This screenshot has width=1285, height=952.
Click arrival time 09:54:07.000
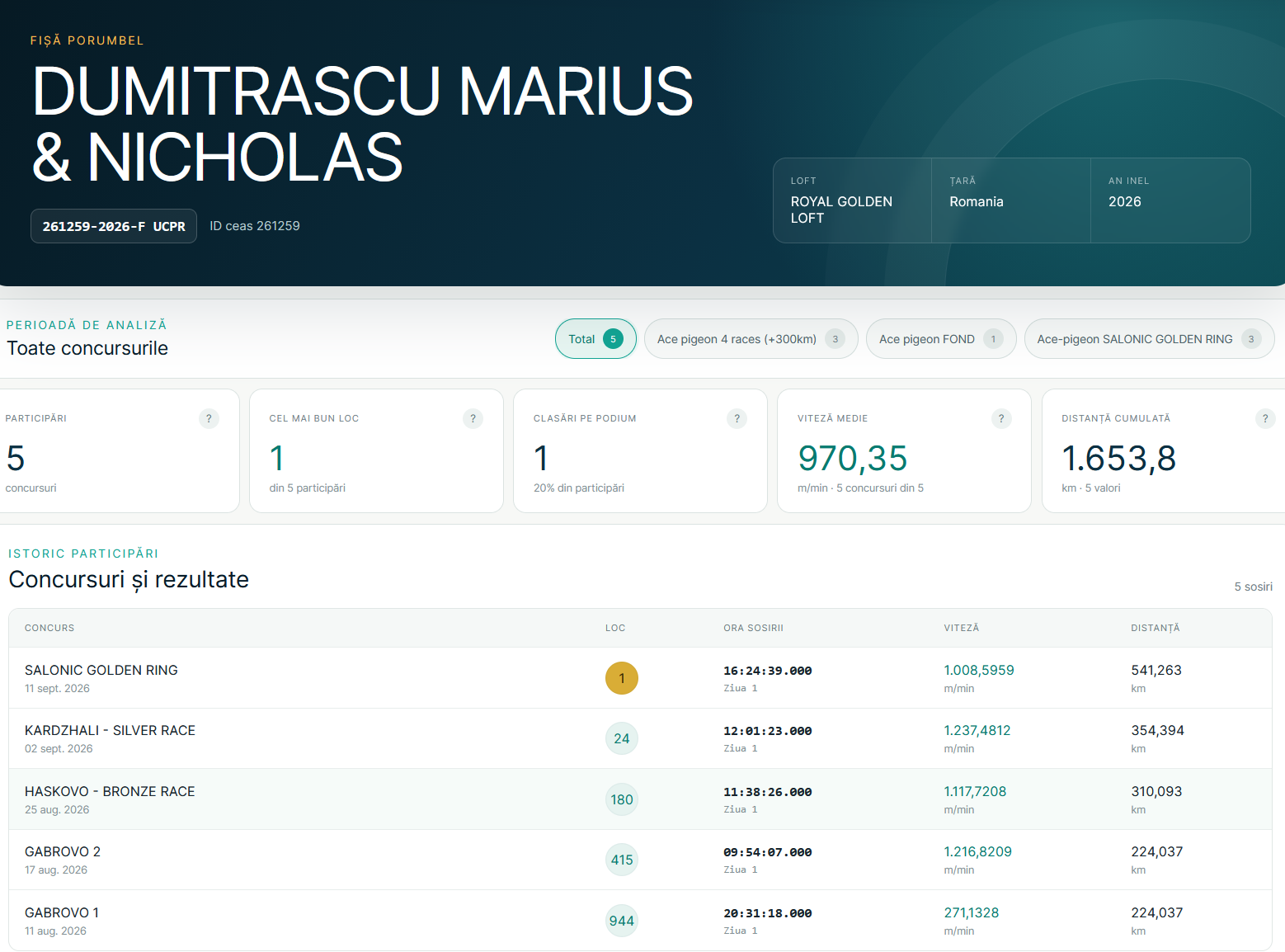point(768,852)
